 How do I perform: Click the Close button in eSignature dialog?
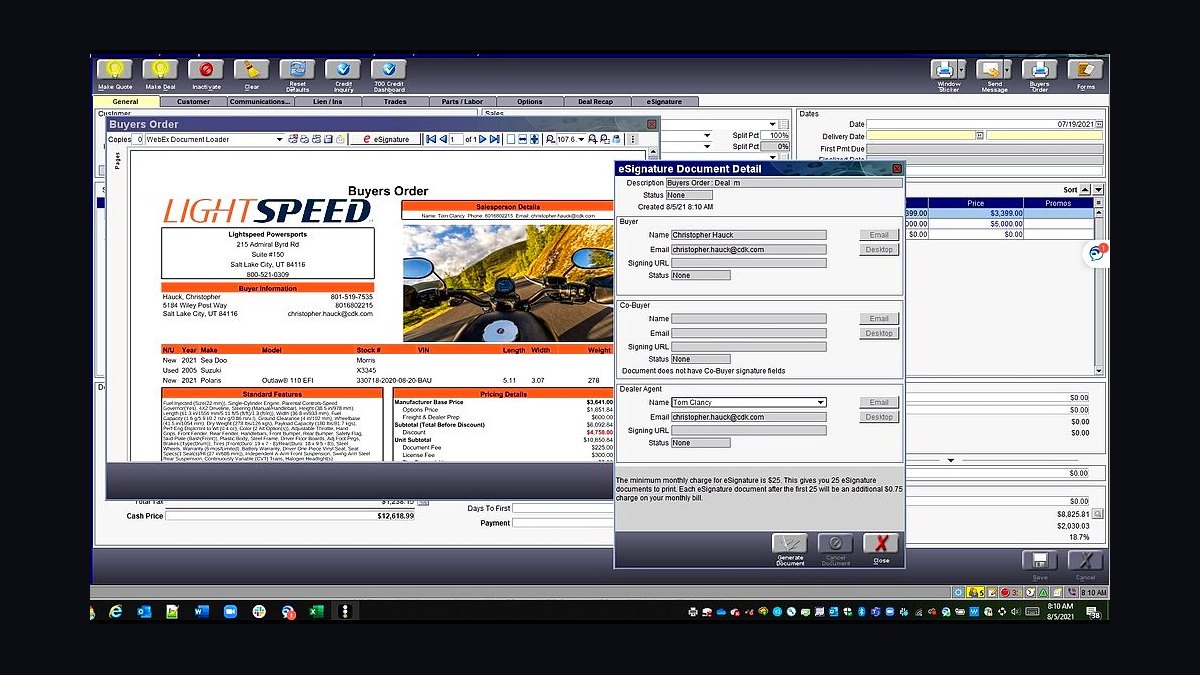pyautogui.click(x=881, y=549)
